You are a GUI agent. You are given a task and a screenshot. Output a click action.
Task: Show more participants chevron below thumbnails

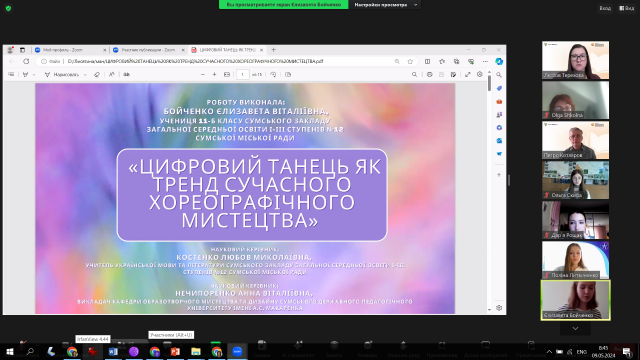point(576,328)
